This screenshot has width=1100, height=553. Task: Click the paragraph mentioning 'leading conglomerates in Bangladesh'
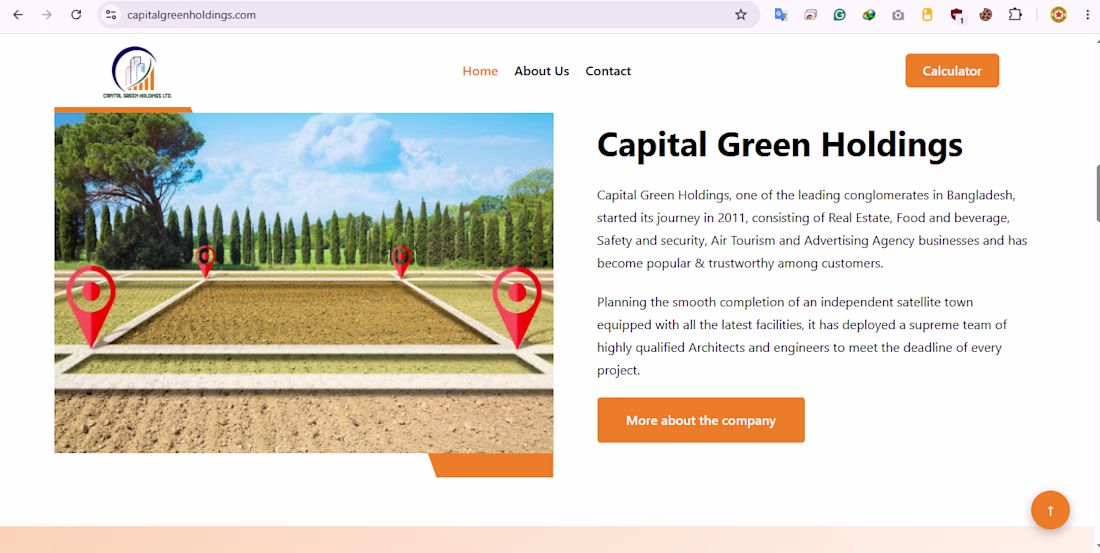coord(812,229)
